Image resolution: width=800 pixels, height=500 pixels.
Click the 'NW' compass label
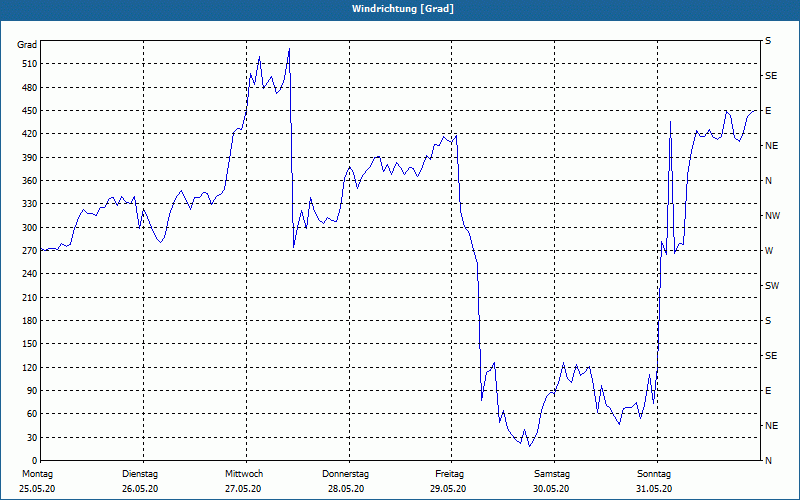coord(772,216)
